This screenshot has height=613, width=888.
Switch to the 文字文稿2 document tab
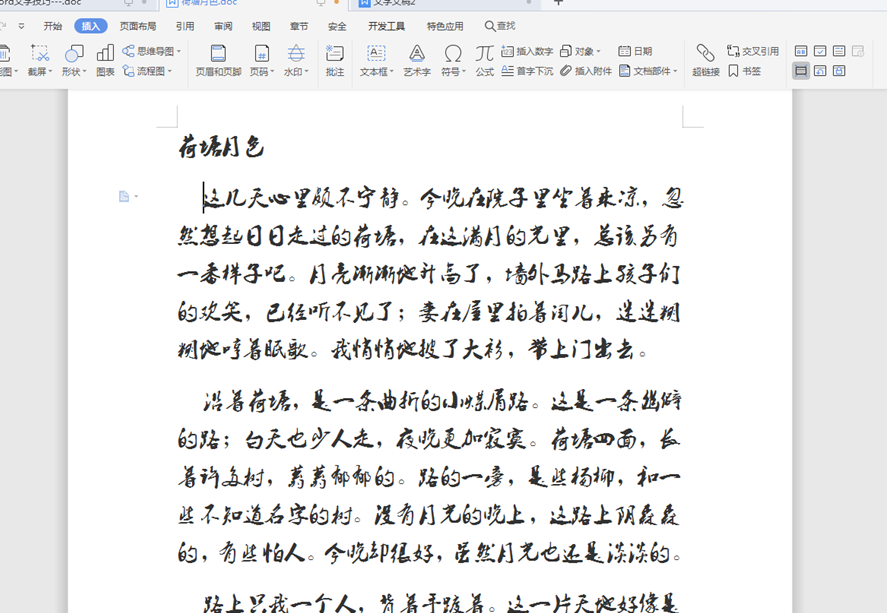445,3
